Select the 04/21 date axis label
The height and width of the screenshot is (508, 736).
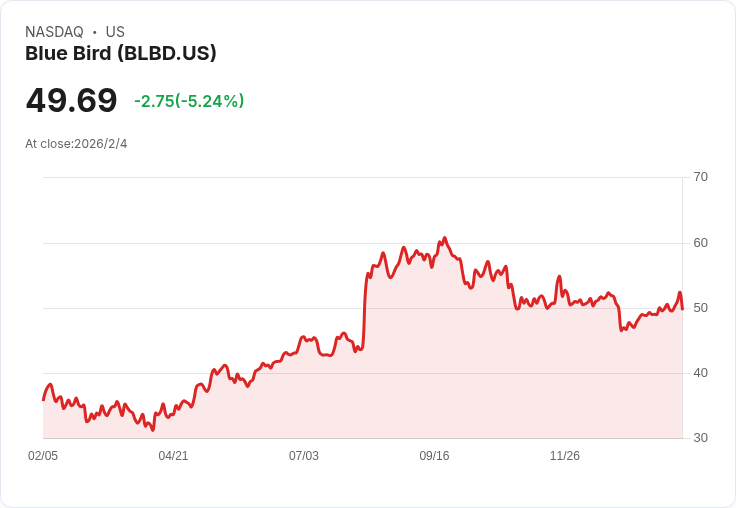click(x=173, y=455)
